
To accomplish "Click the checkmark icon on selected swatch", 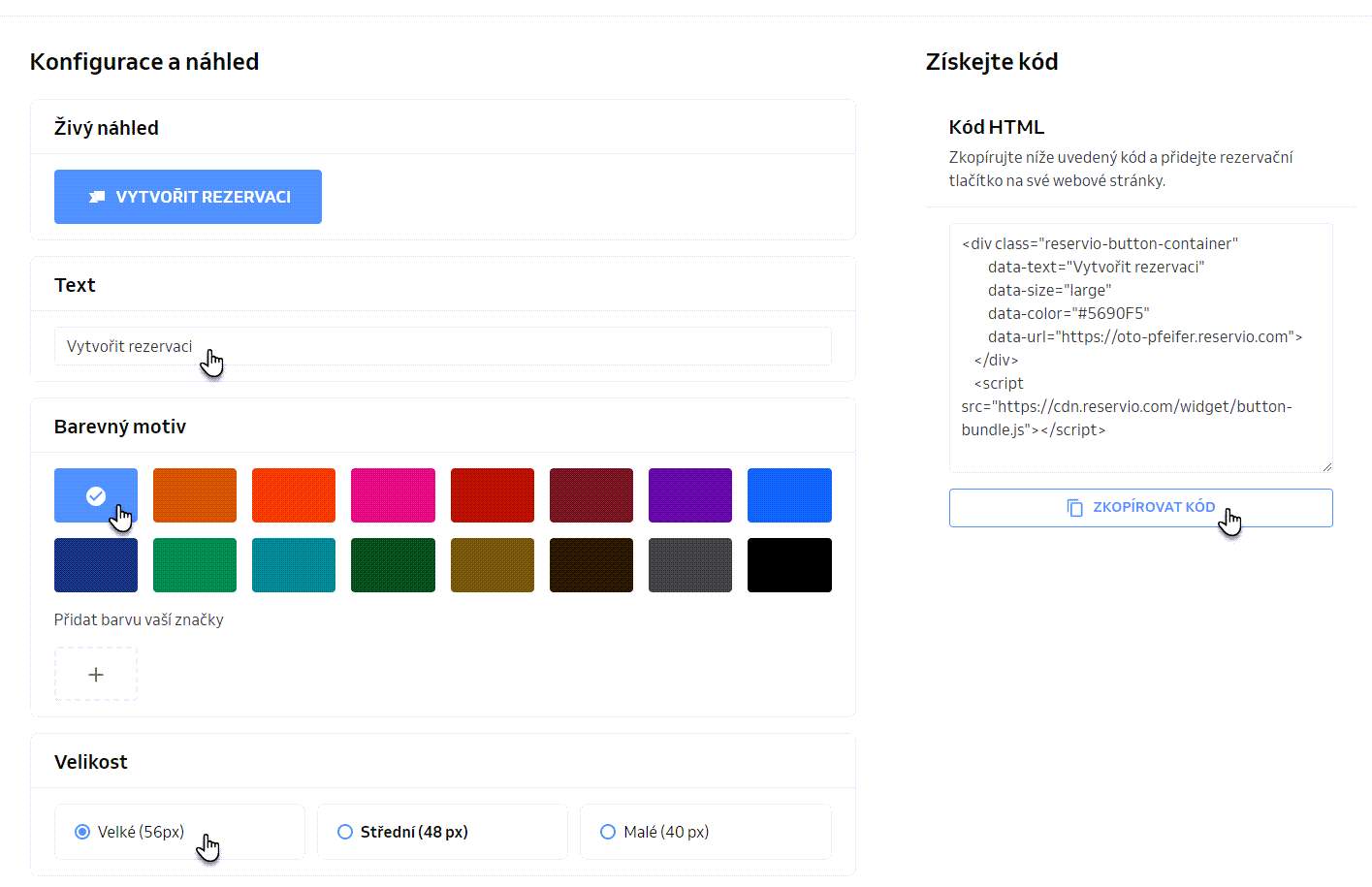I will [x=96, y=495].
